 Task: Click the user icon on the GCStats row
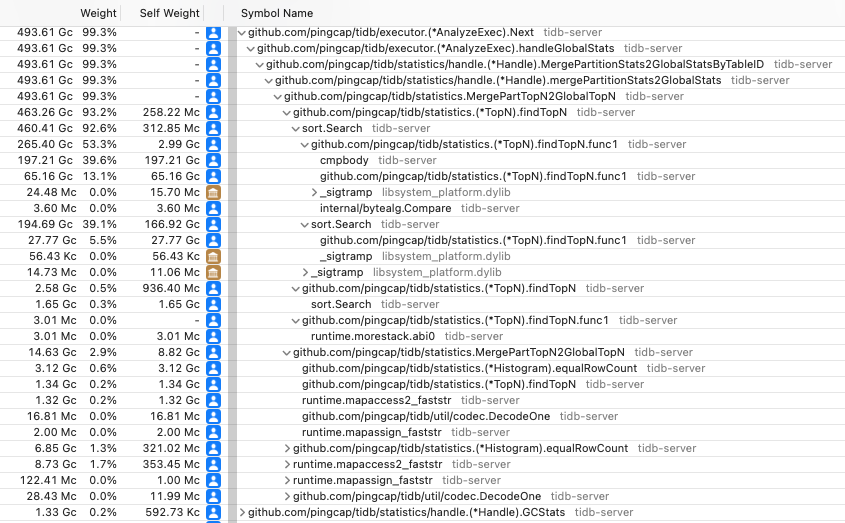213,512
